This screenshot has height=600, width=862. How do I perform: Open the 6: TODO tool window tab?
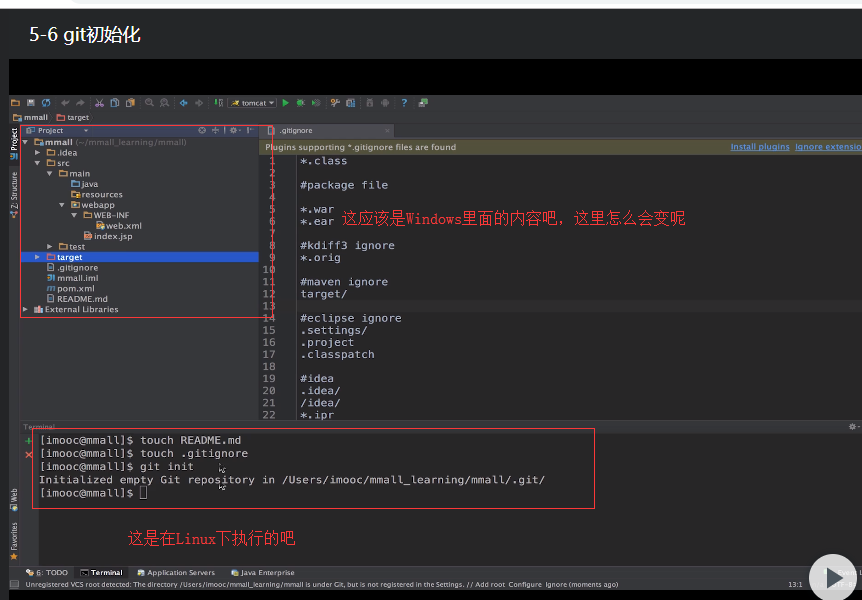click(47, 573)
